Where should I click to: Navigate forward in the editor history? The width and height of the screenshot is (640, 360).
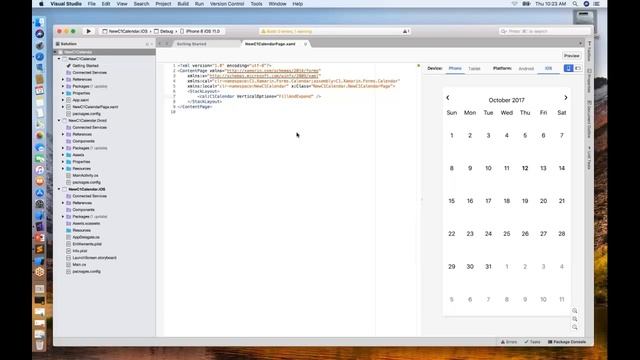[x=167, y=44]
